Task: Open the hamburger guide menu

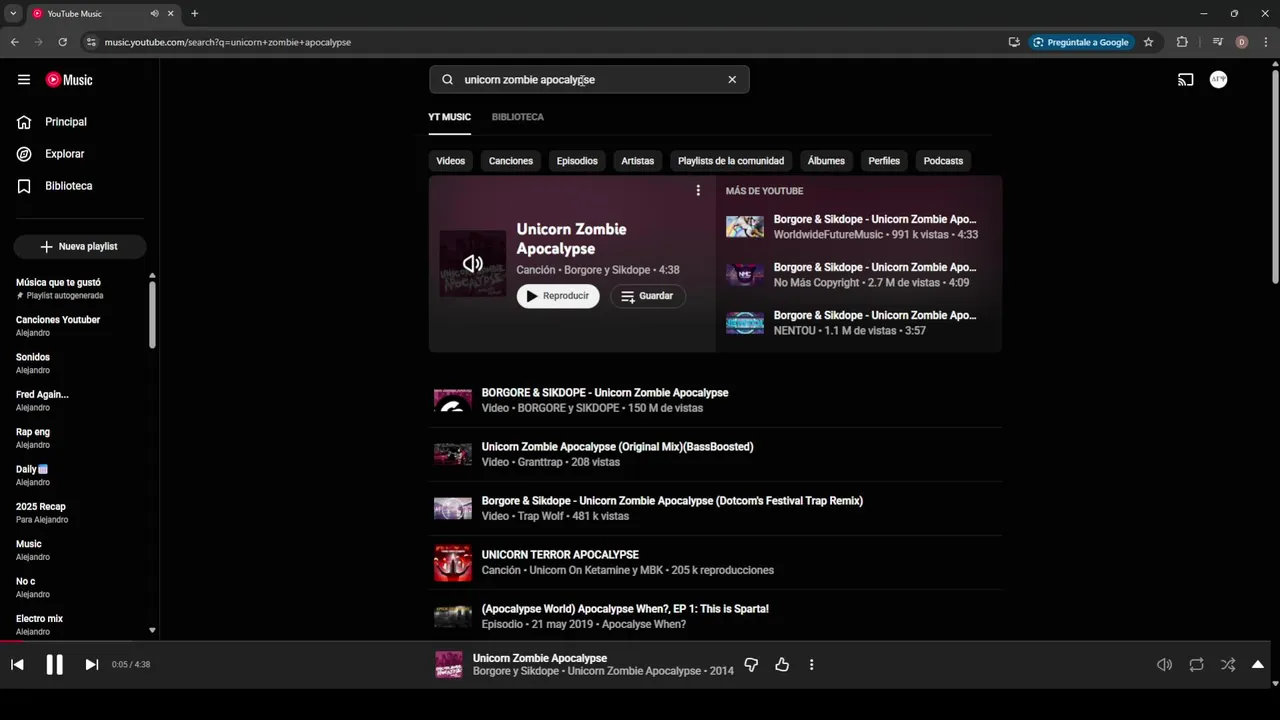Action: 24,80
